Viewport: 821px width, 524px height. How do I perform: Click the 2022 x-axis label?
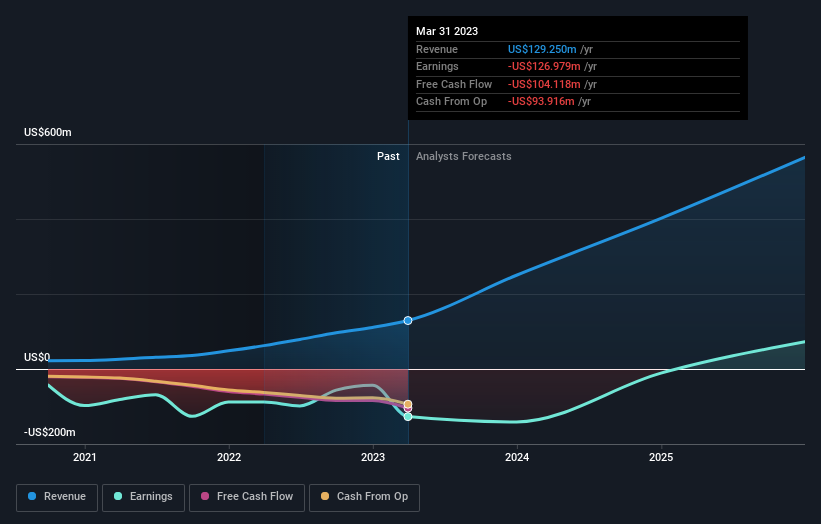229,458
